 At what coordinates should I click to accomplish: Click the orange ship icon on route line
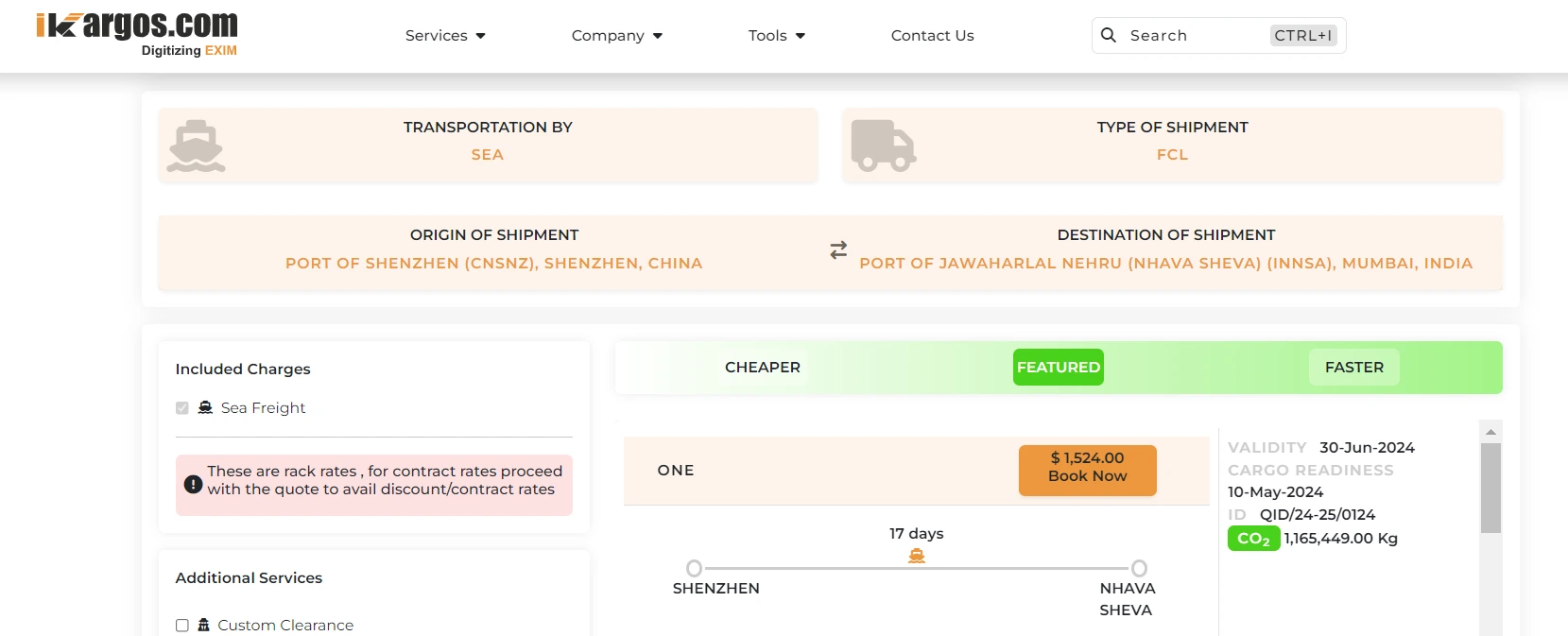[x=916, y=557]
